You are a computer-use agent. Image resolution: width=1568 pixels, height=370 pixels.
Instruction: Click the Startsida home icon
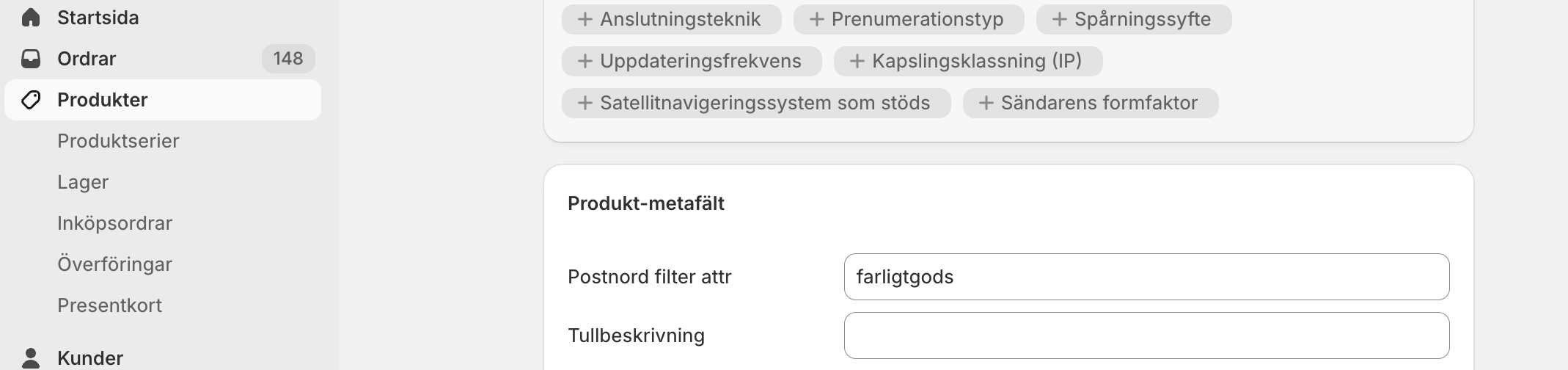[31, 18]
